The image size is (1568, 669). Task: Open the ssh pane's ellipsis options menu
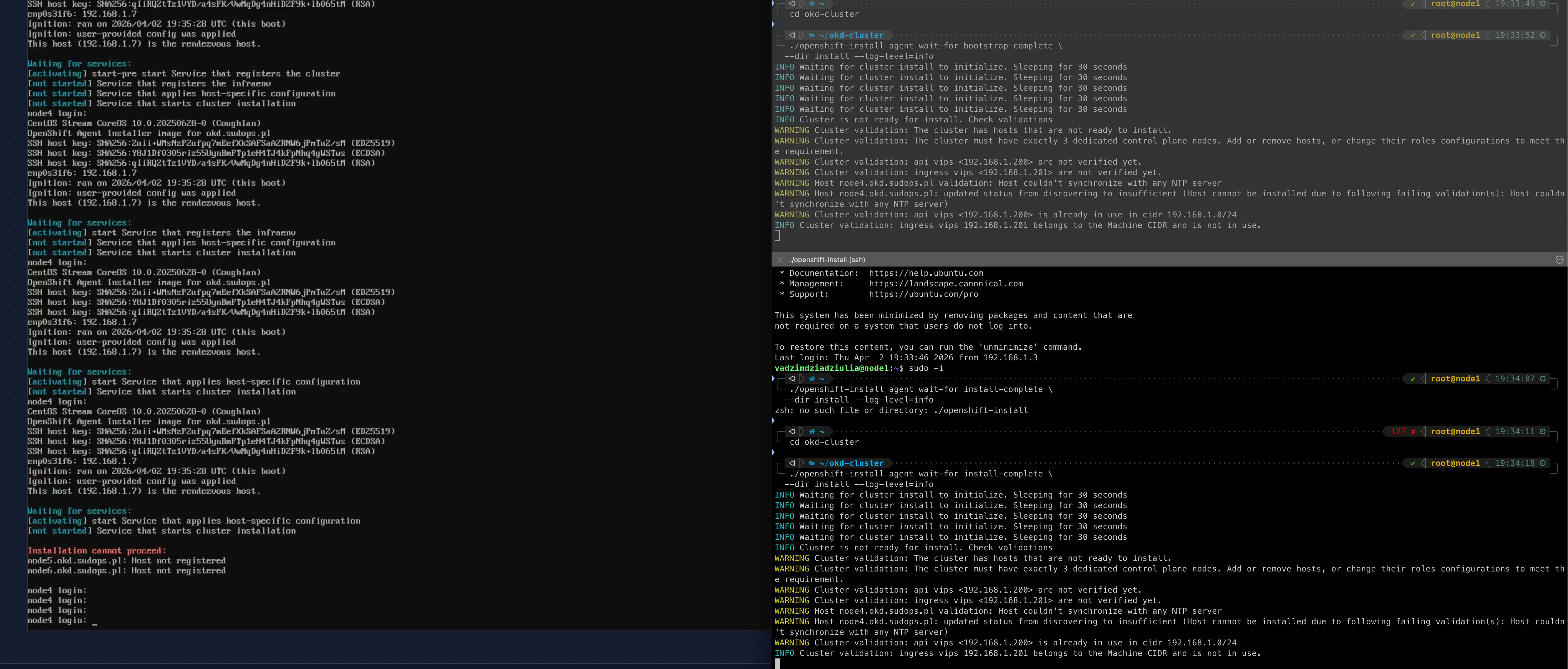point(1559,260)
